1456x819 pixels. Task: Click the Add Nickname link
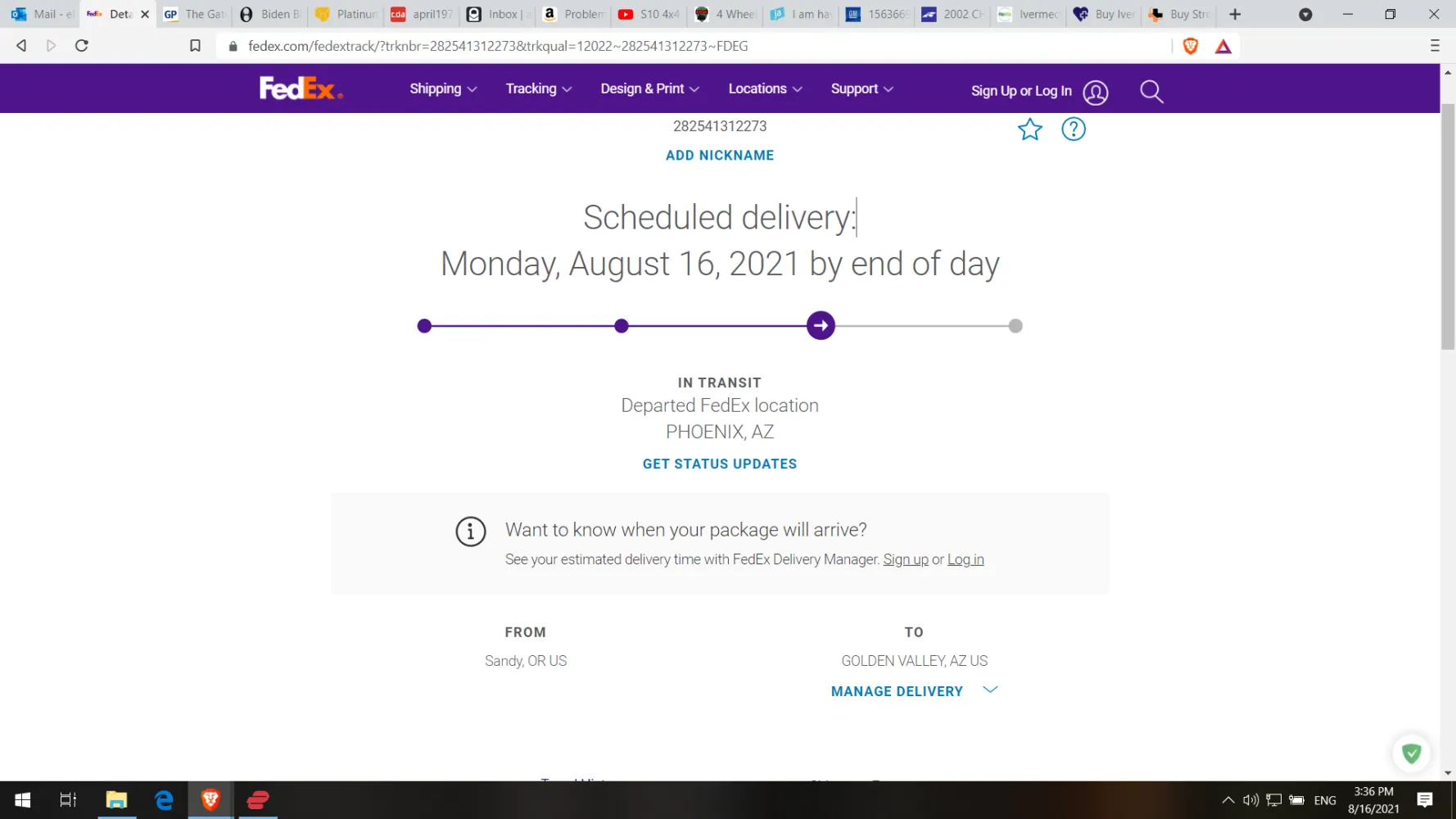(720, 156)
